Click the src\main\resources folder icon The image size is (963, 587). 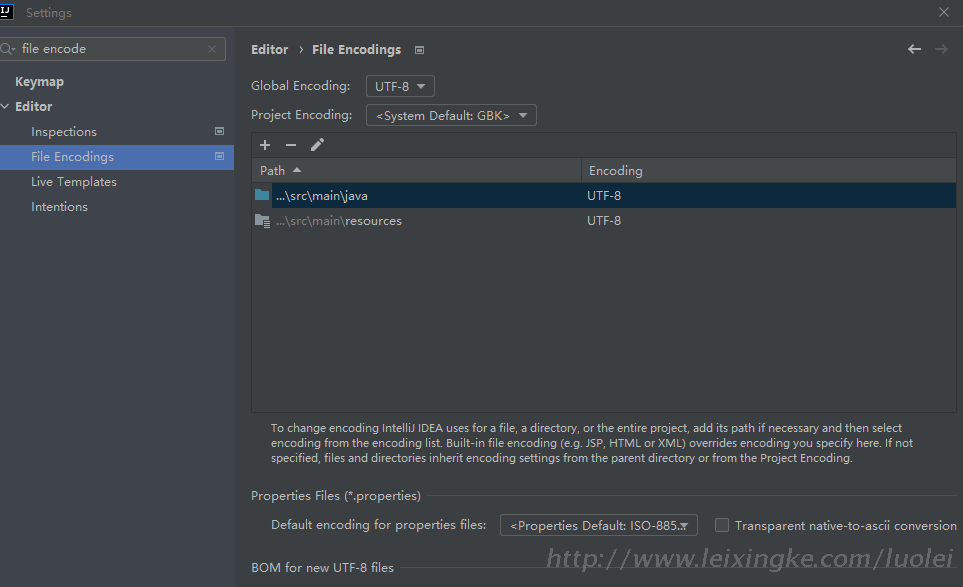point(262,221)
